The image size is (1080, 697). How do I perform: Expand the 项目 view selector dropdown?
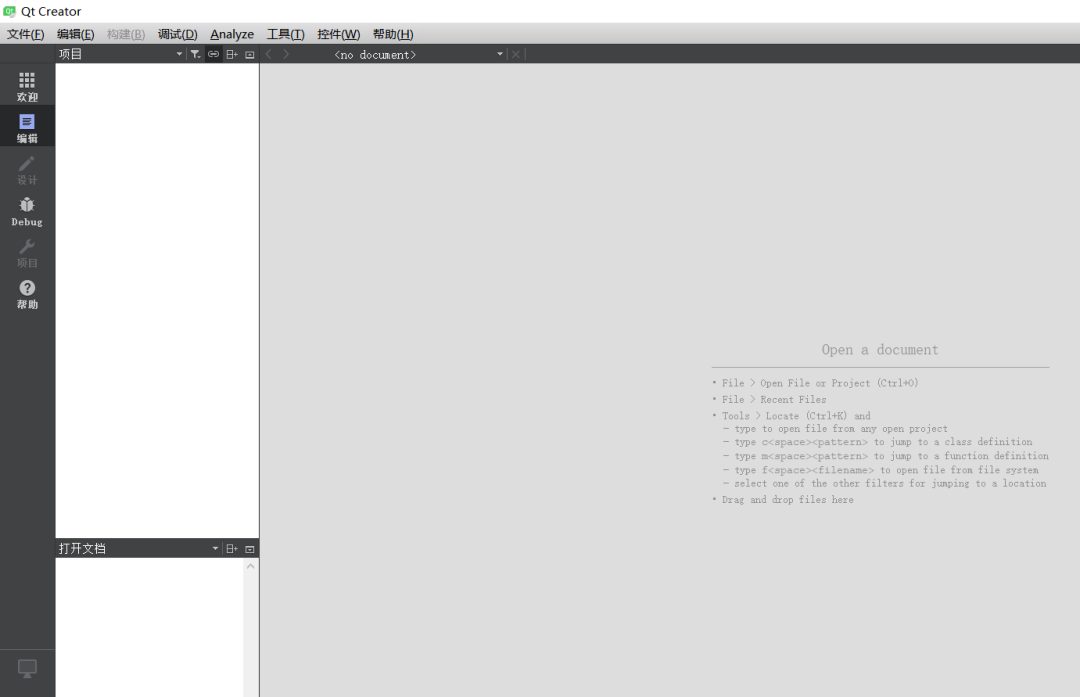179,54
